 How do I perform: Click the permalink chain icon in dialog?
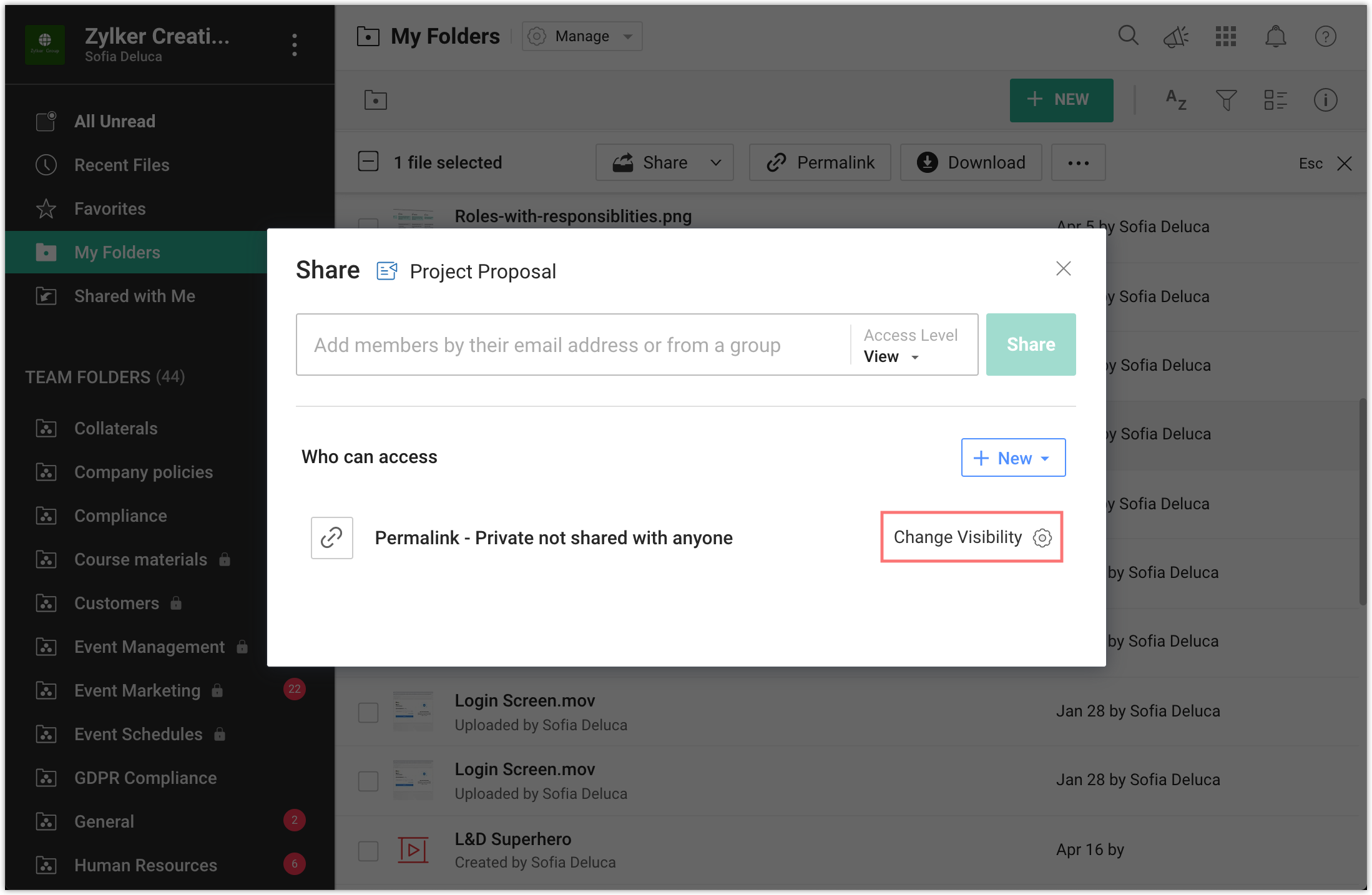coord(331,537)
